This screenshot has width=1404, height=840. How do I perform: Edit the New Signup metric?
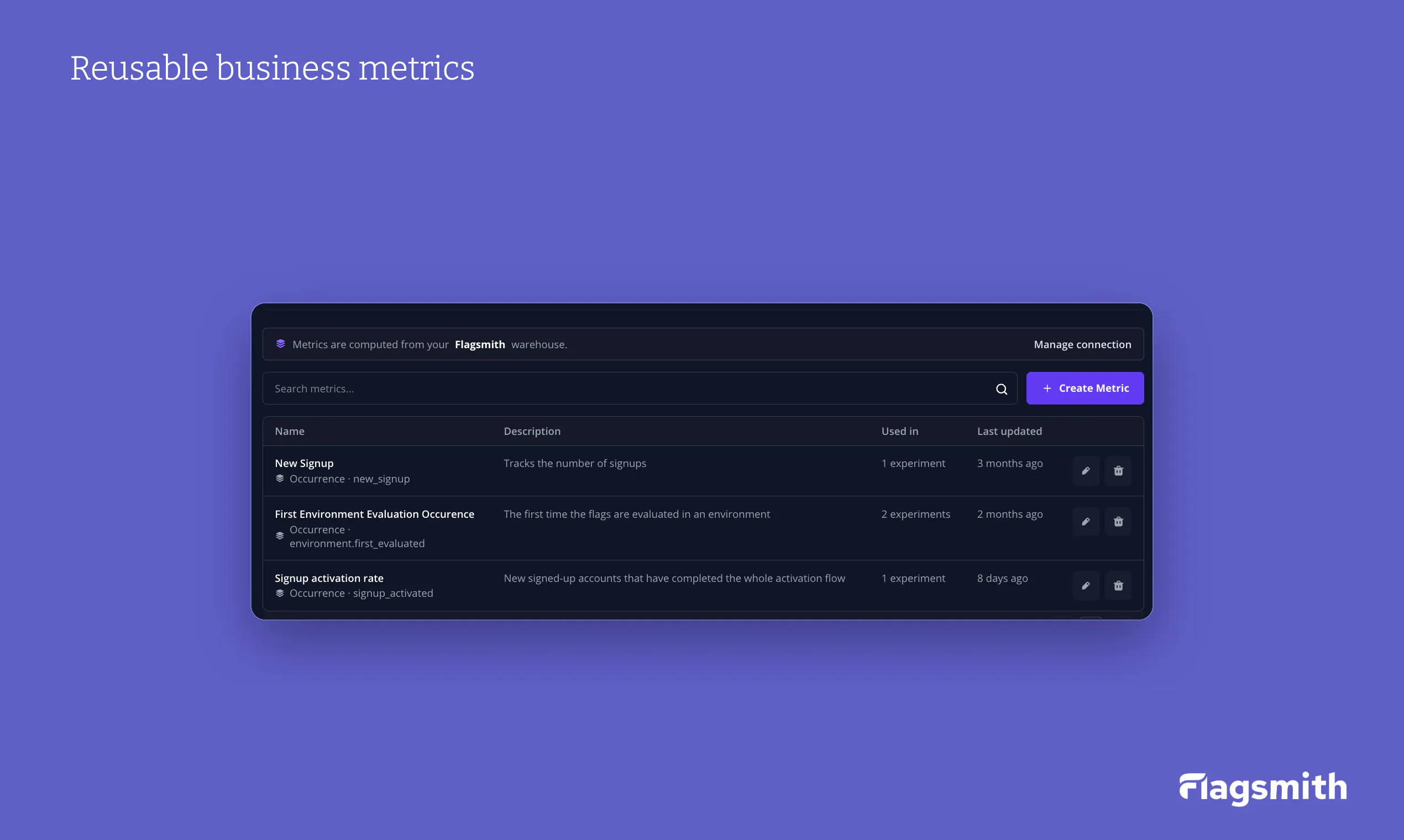click(1086, 471)
